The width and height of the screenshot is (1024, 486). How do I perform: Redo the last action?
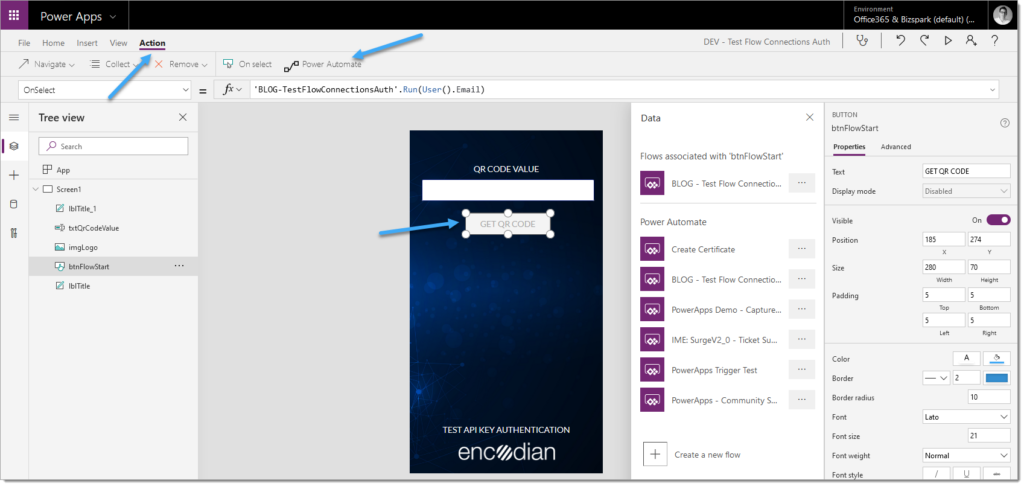pyautogui.click(x=924, y=41)
